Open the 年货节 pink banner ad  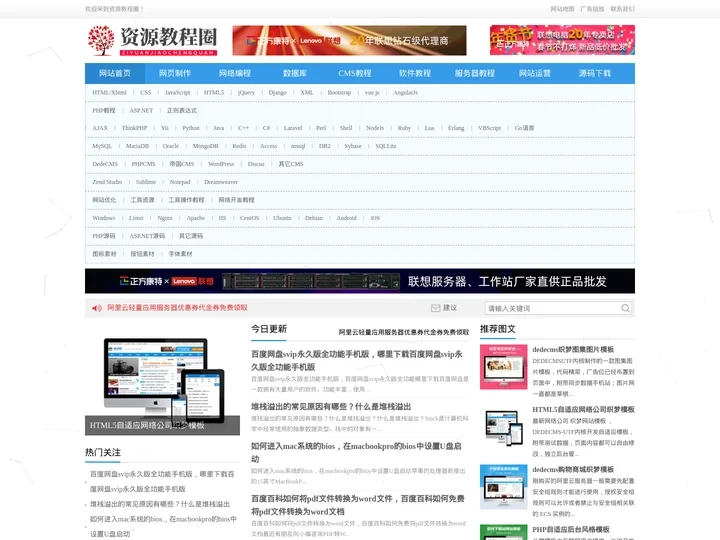pos(562,40)
